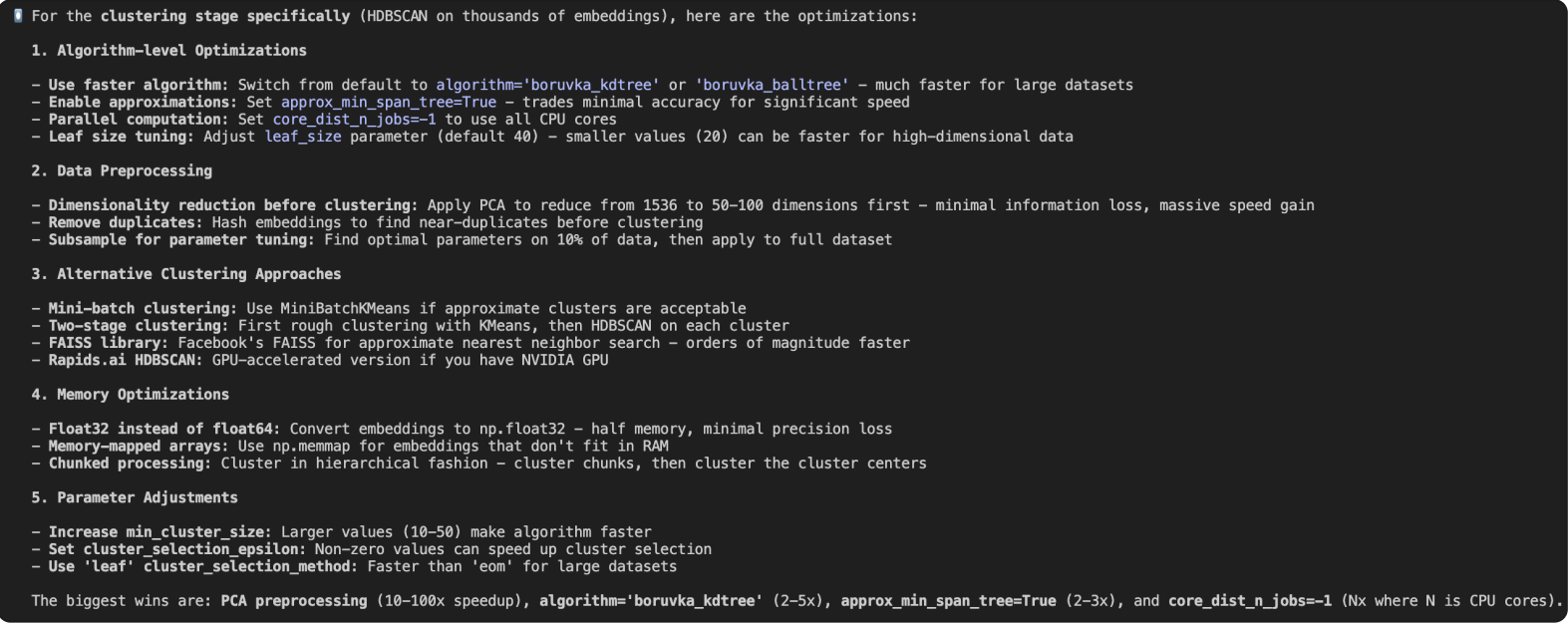Click 'Dimensionality reduction before clustering' bold text
1568x623 pixels.
[233, 205]
